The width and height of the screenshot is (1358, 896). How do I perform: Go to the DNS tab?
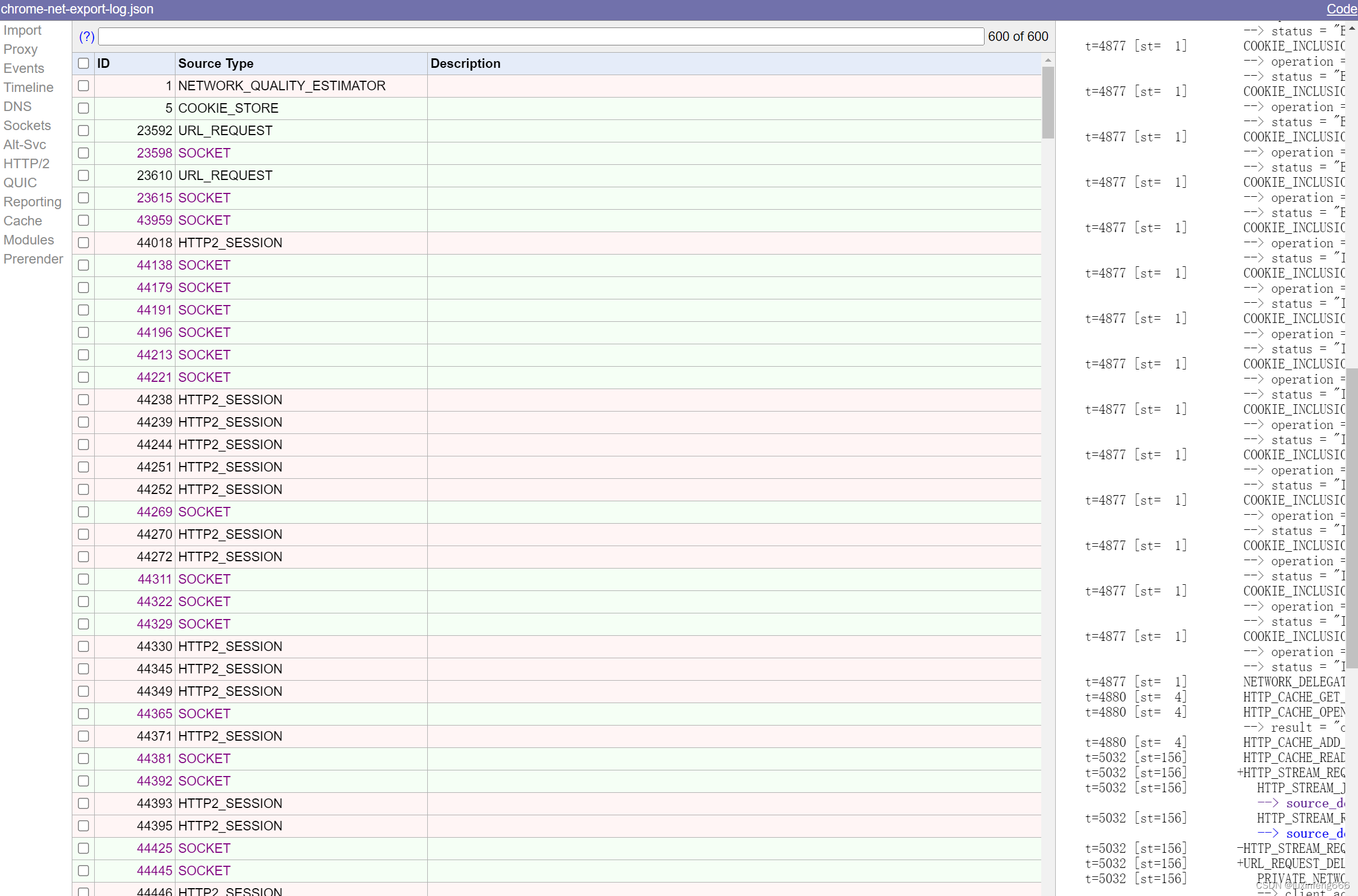pyautogui.click(x=17, y=107)
